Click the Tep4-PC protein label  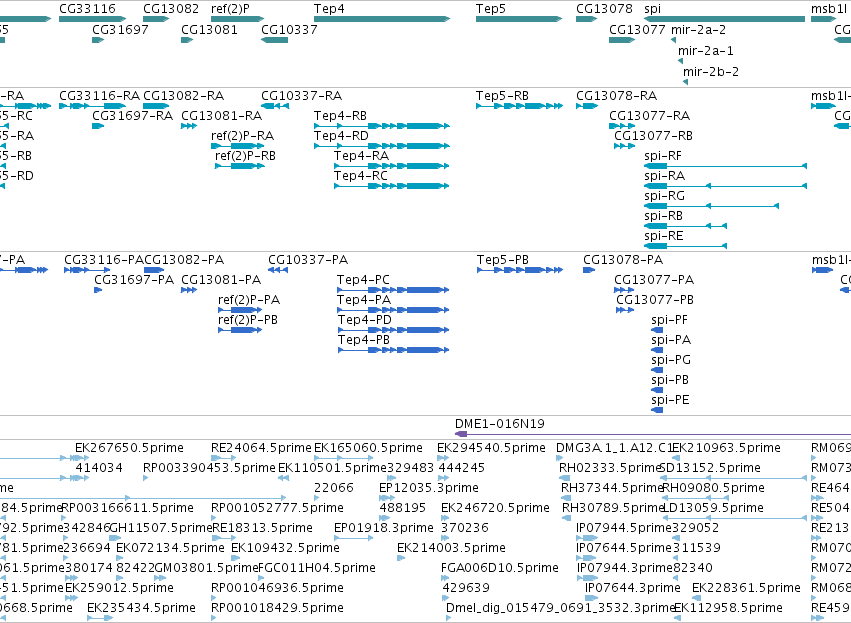click(363, 280)
